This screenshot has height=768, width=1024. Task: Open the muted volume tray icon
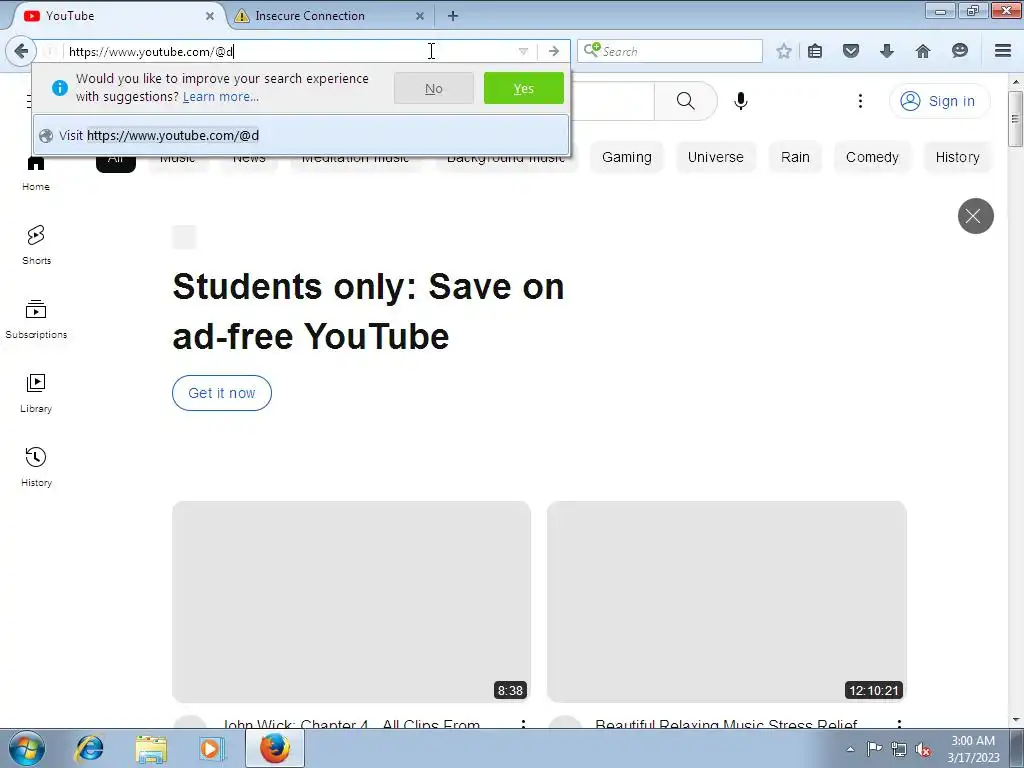point(923,749)
